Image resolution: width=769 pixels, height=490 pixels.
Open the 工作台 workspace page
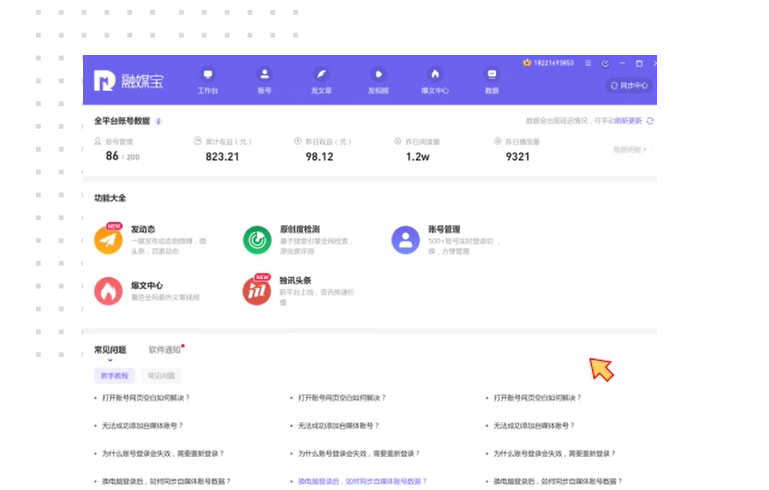click(x=208, y=81)
